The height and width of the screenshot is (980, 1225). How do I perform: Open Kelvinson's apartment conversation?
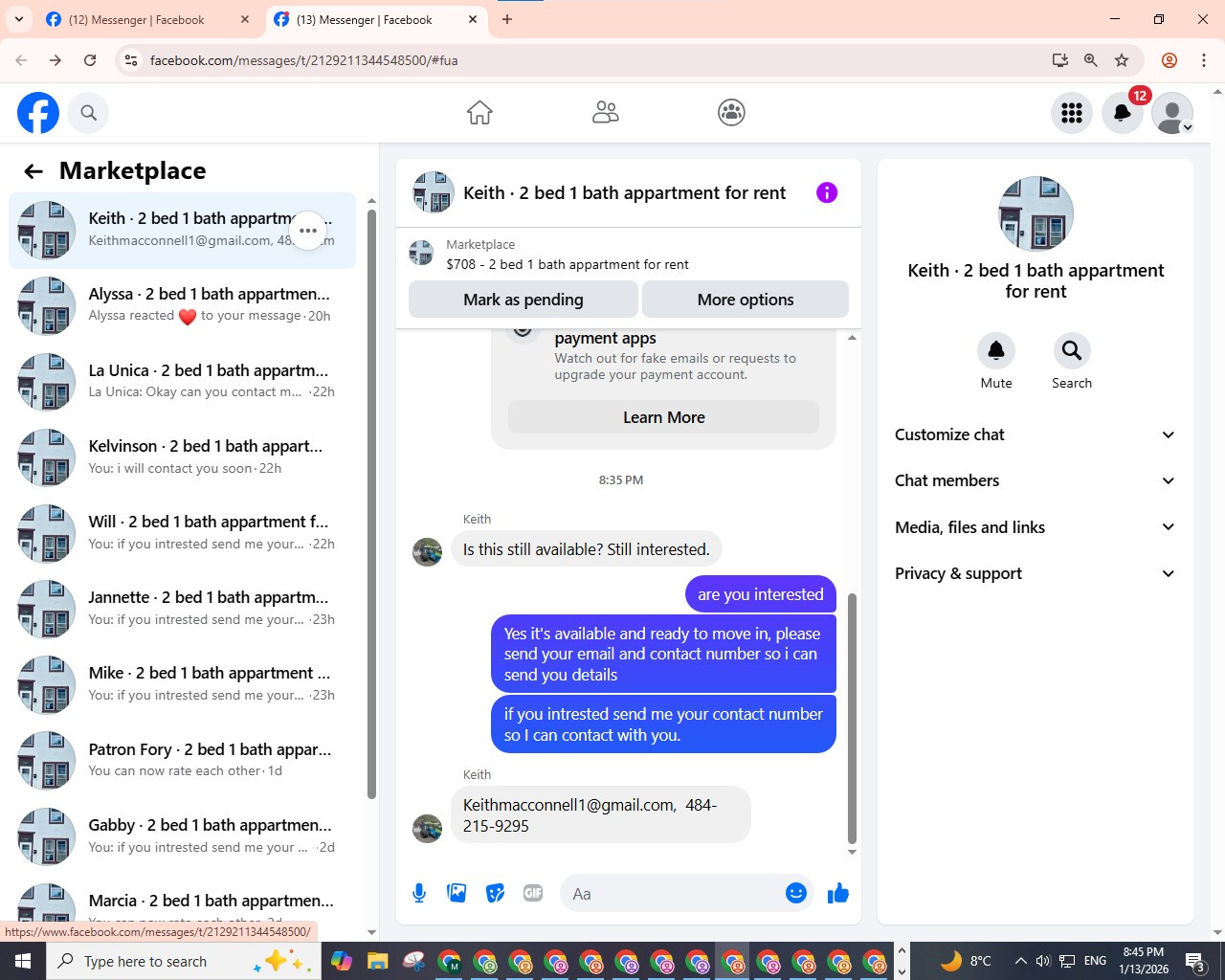[x=182, y=457]
